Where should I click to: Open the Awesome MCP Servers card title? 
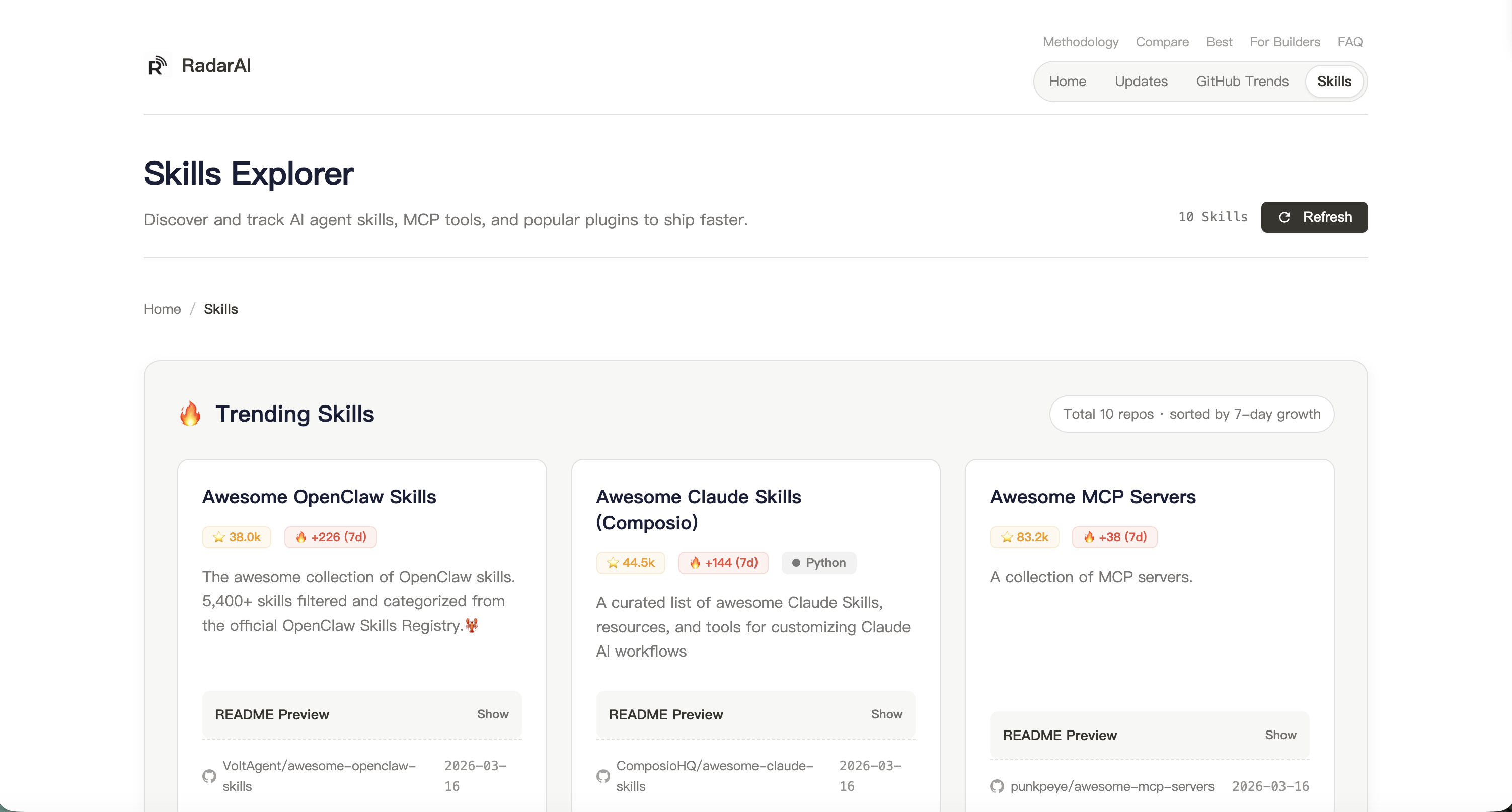(x=1092, y=497)
